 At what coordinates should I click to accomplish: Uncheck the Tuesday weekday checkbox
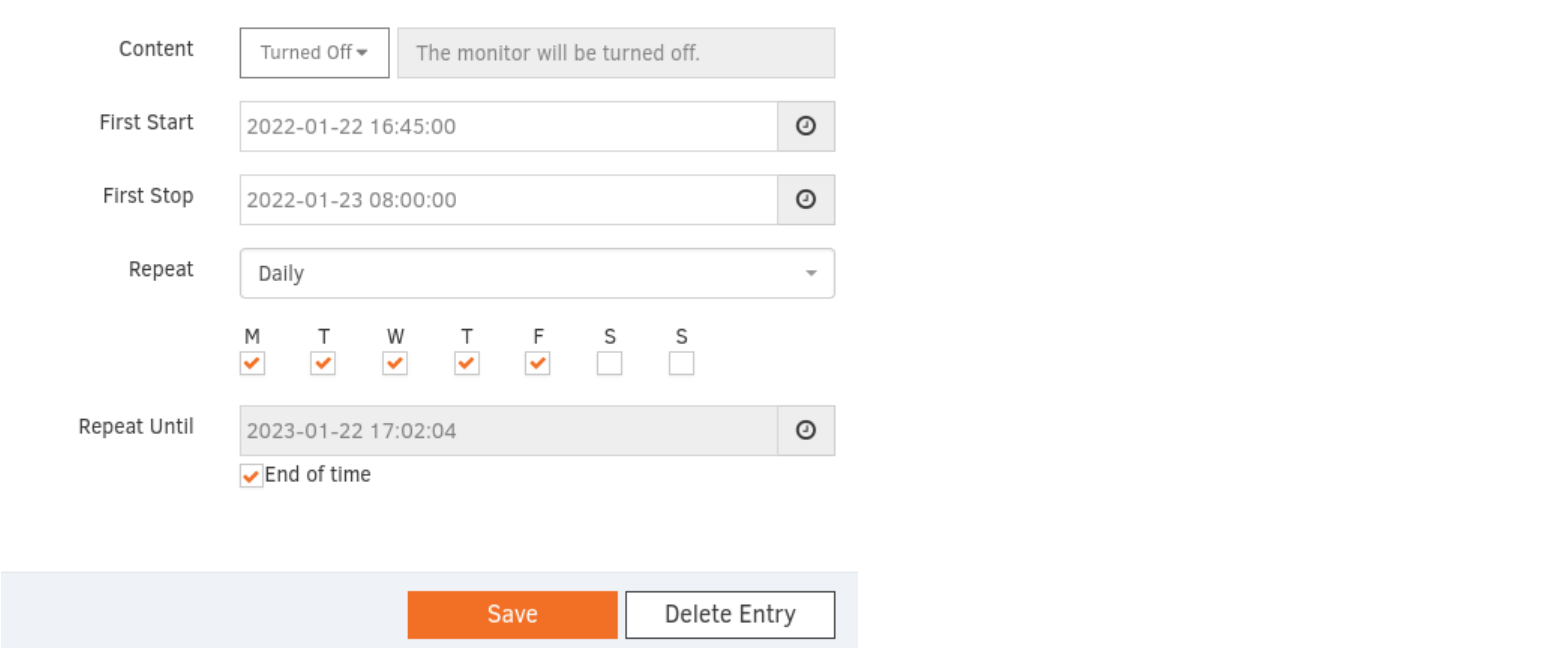click(323, 363)
